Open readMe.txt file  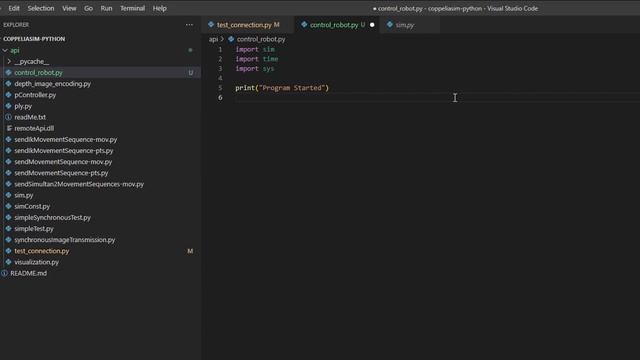click(30, 117)
